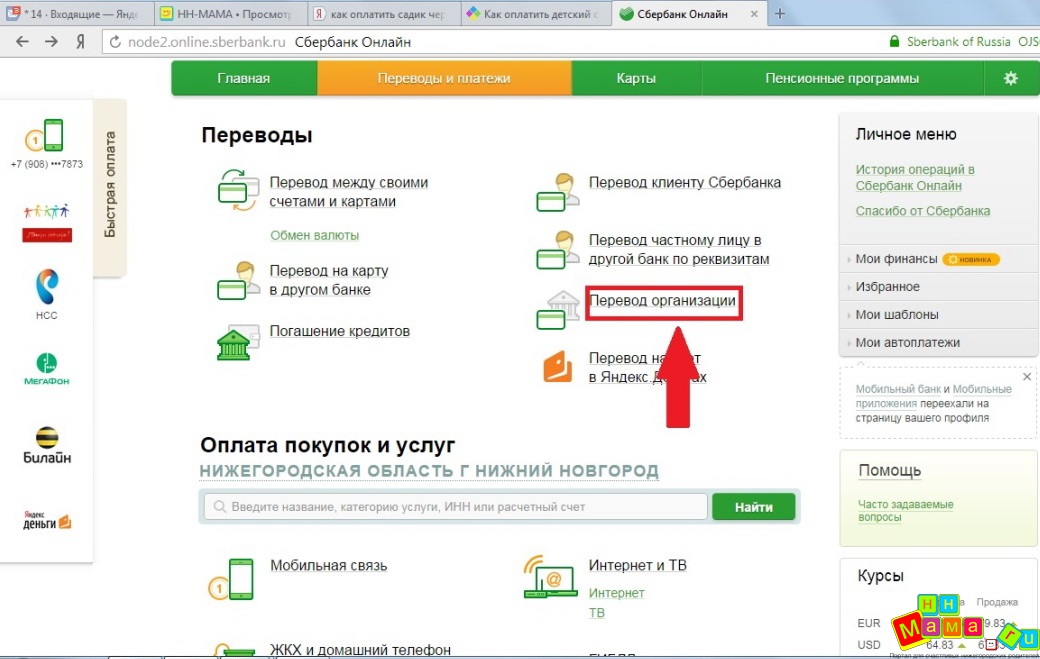Switch to the Входящие Яндекс browser tab
1040x659 pixels.
click(77, 14)
